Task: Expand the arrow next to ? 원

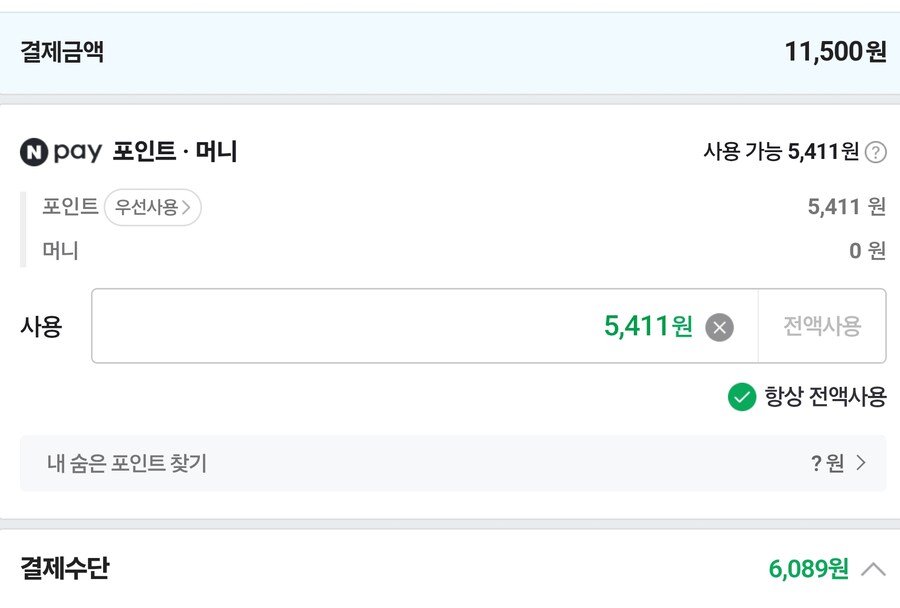Action: click(862, 463)
